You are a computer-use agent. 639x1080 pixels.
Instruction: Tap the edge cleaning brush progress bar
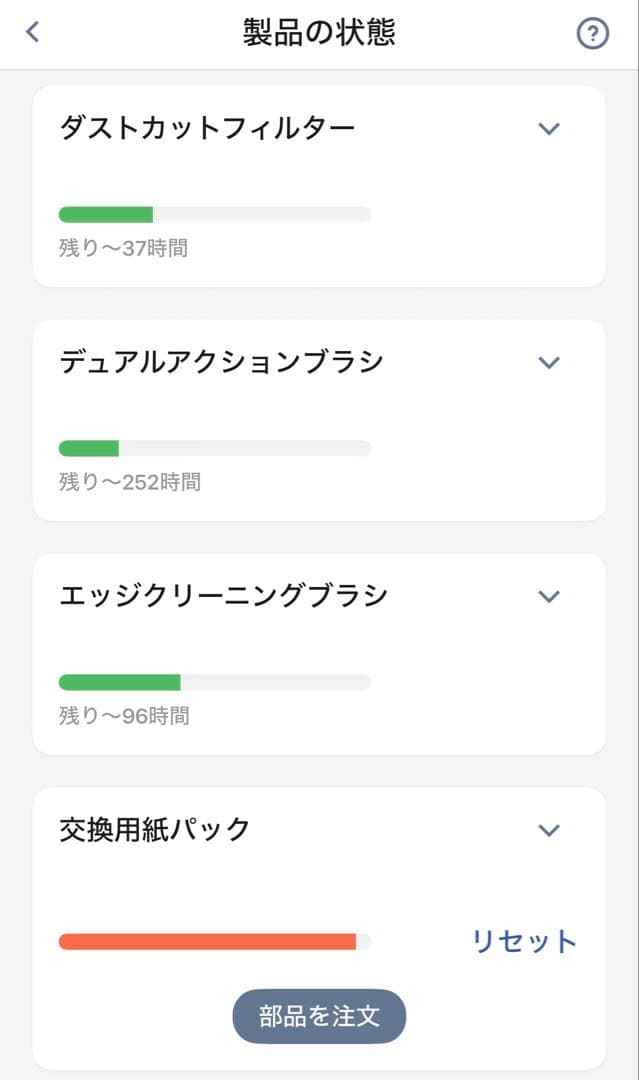[x=214, y=682]
